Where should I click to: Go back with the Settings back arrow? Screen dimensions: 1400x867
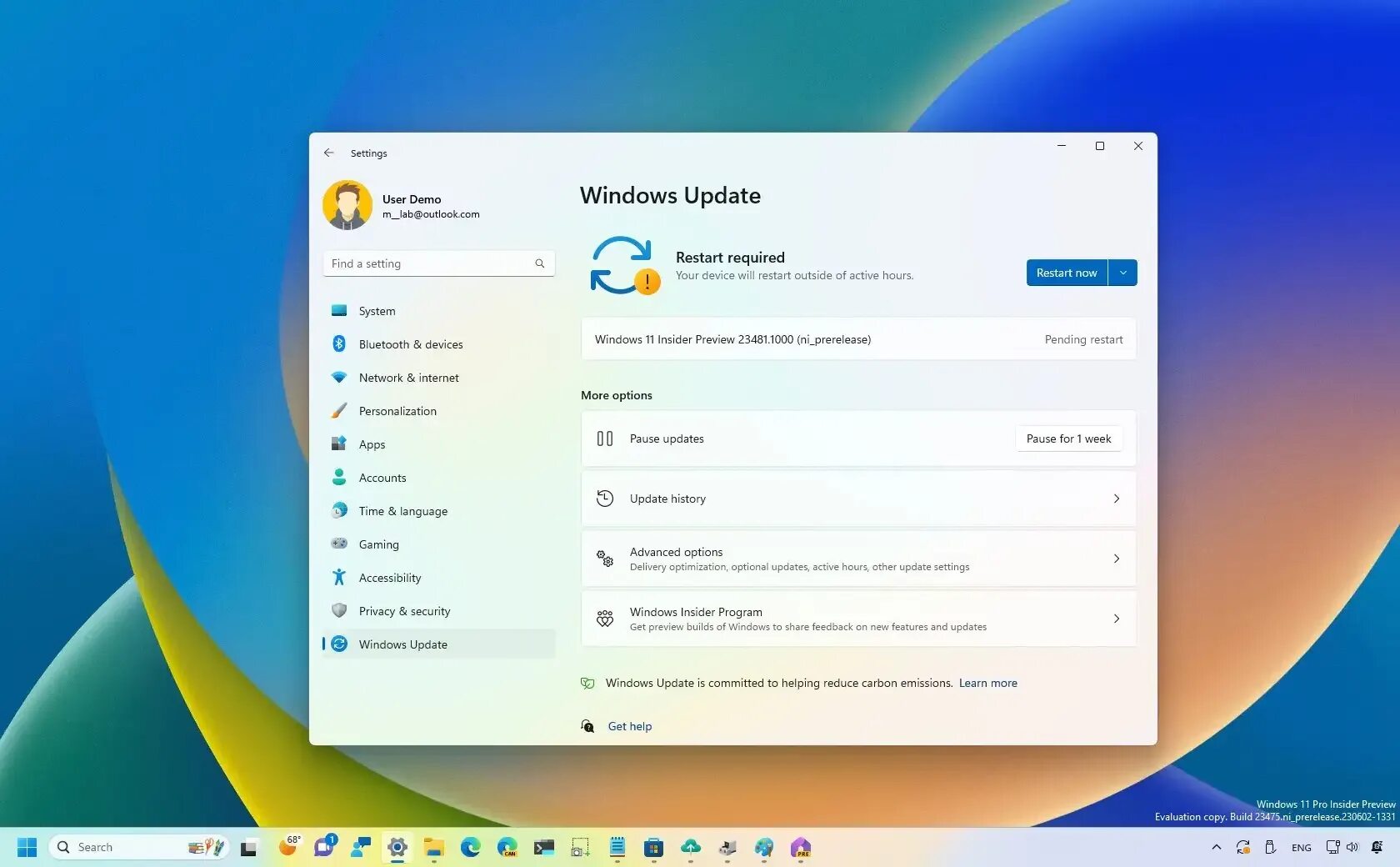click(328, 153)
